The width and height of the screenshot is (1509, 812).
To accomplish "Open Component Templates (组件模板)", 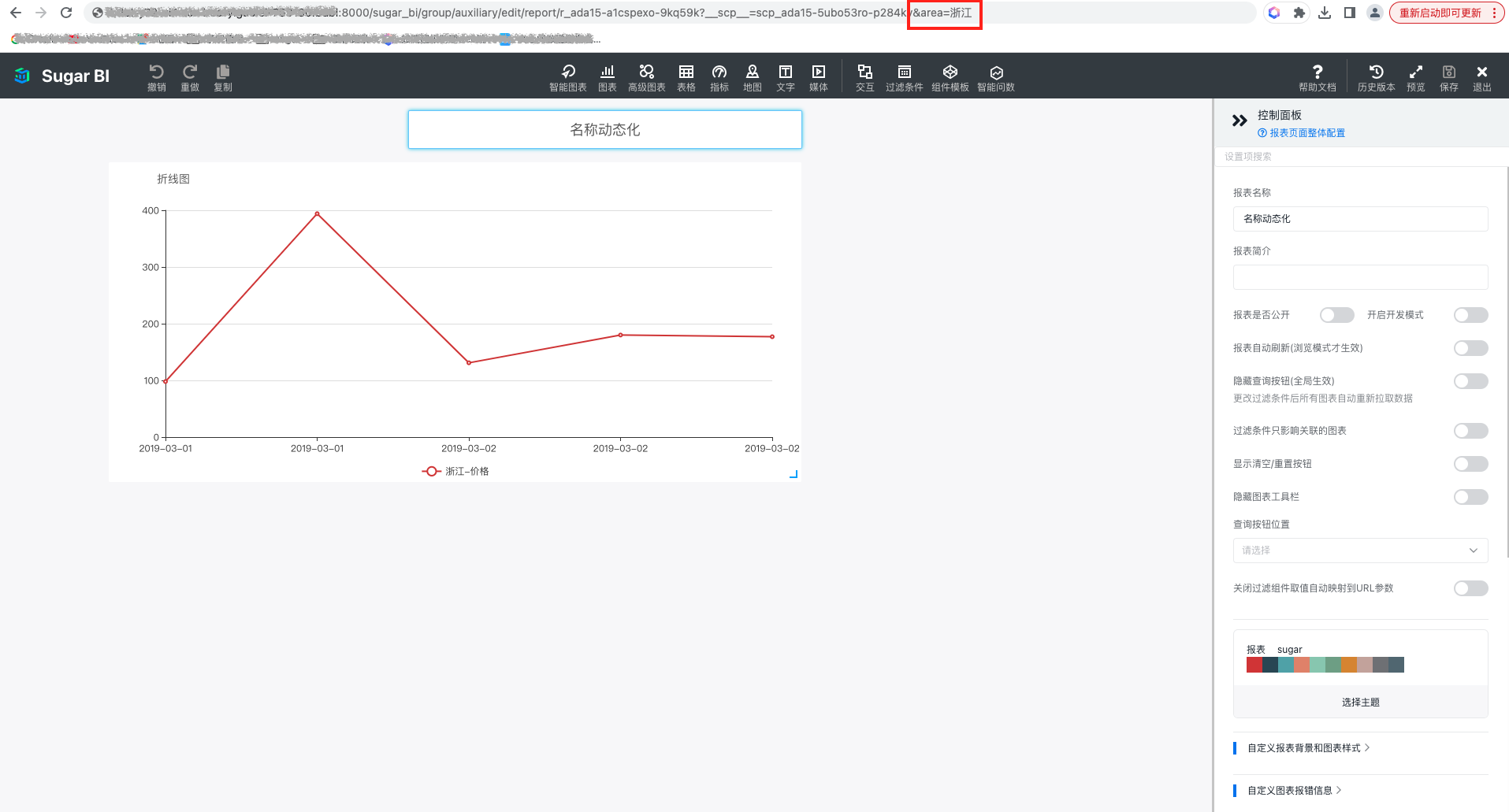I will (x=950, y=77).
